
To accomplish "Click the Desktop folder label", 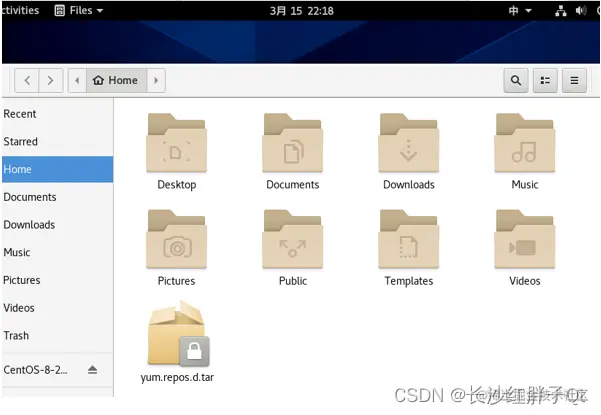I will point(177,185).
